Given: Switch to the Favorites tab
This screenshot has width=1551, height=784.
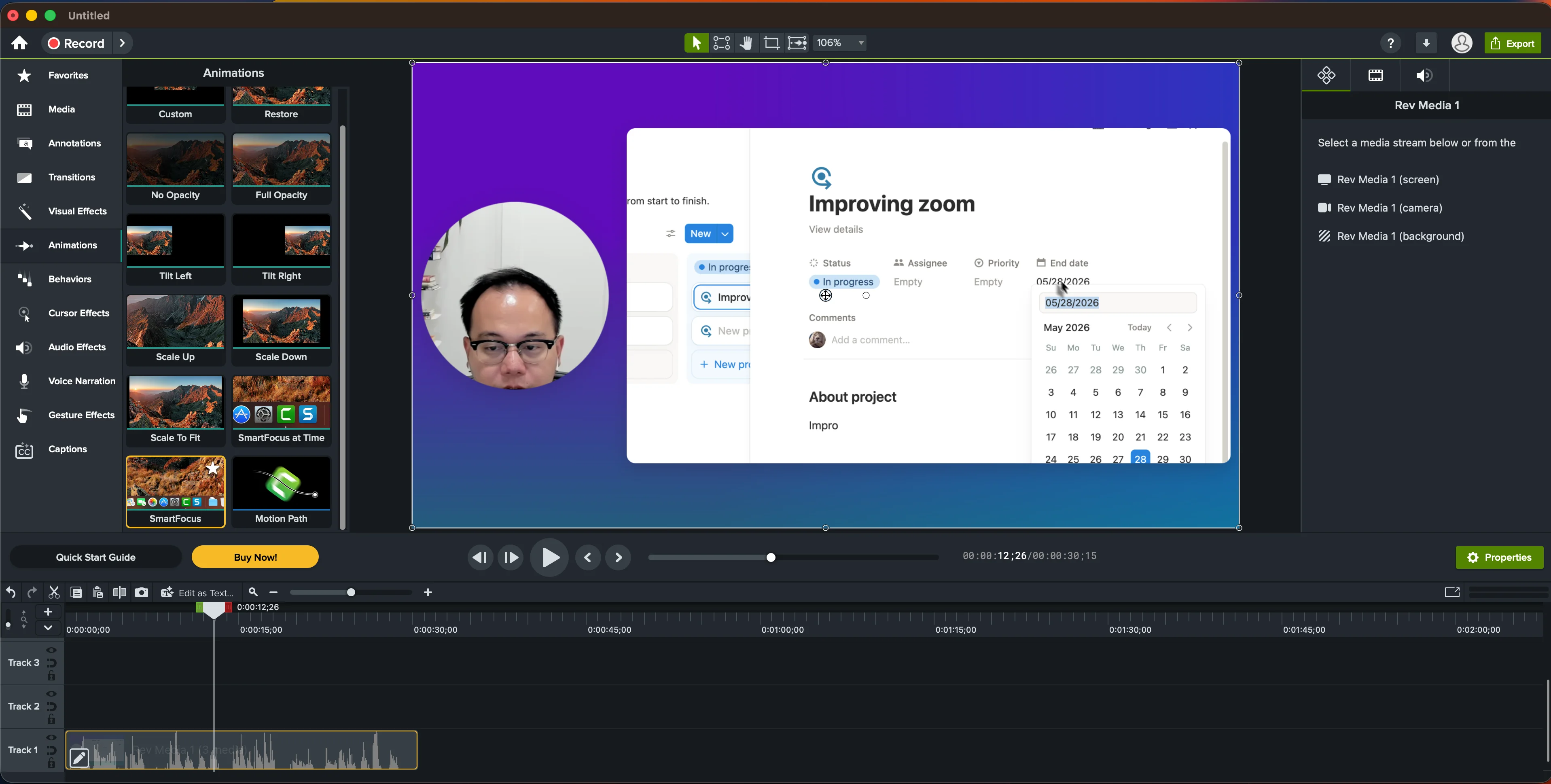Looking at the screenshot, I should click(x=61, y=76).
